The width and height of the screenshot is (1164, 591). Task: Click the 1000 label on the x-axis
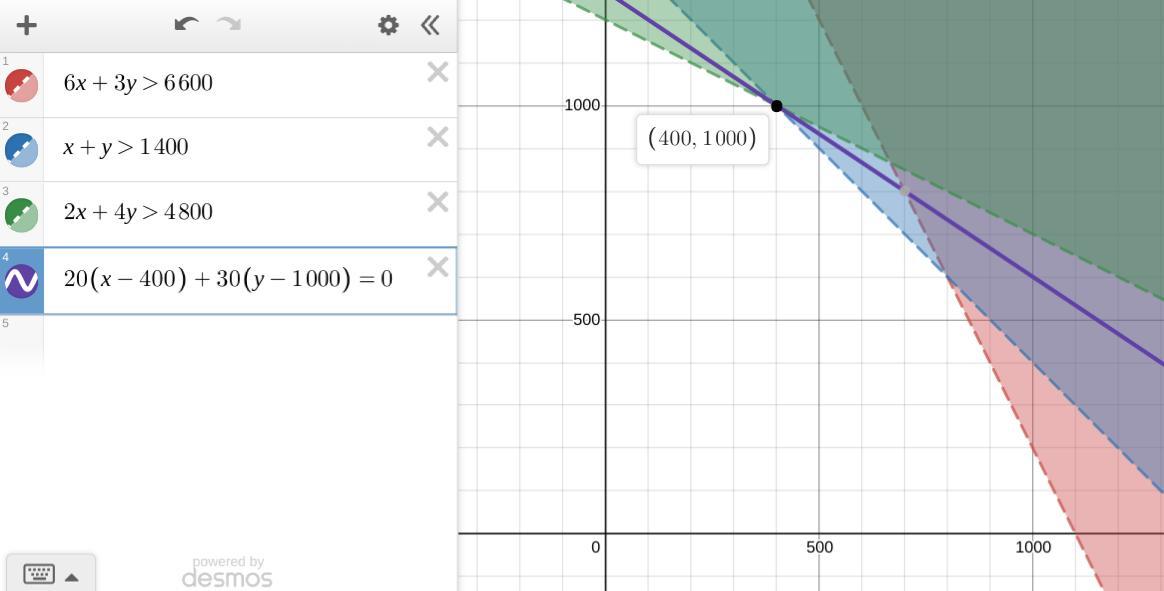pos(1033,547)
